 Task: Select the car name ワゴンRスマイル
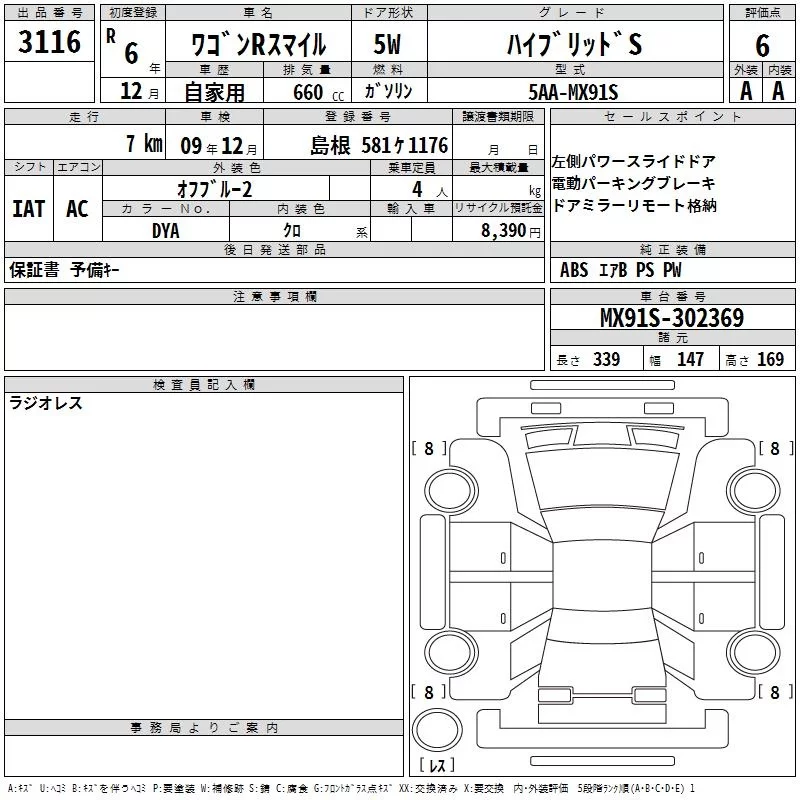coord(258,45)
